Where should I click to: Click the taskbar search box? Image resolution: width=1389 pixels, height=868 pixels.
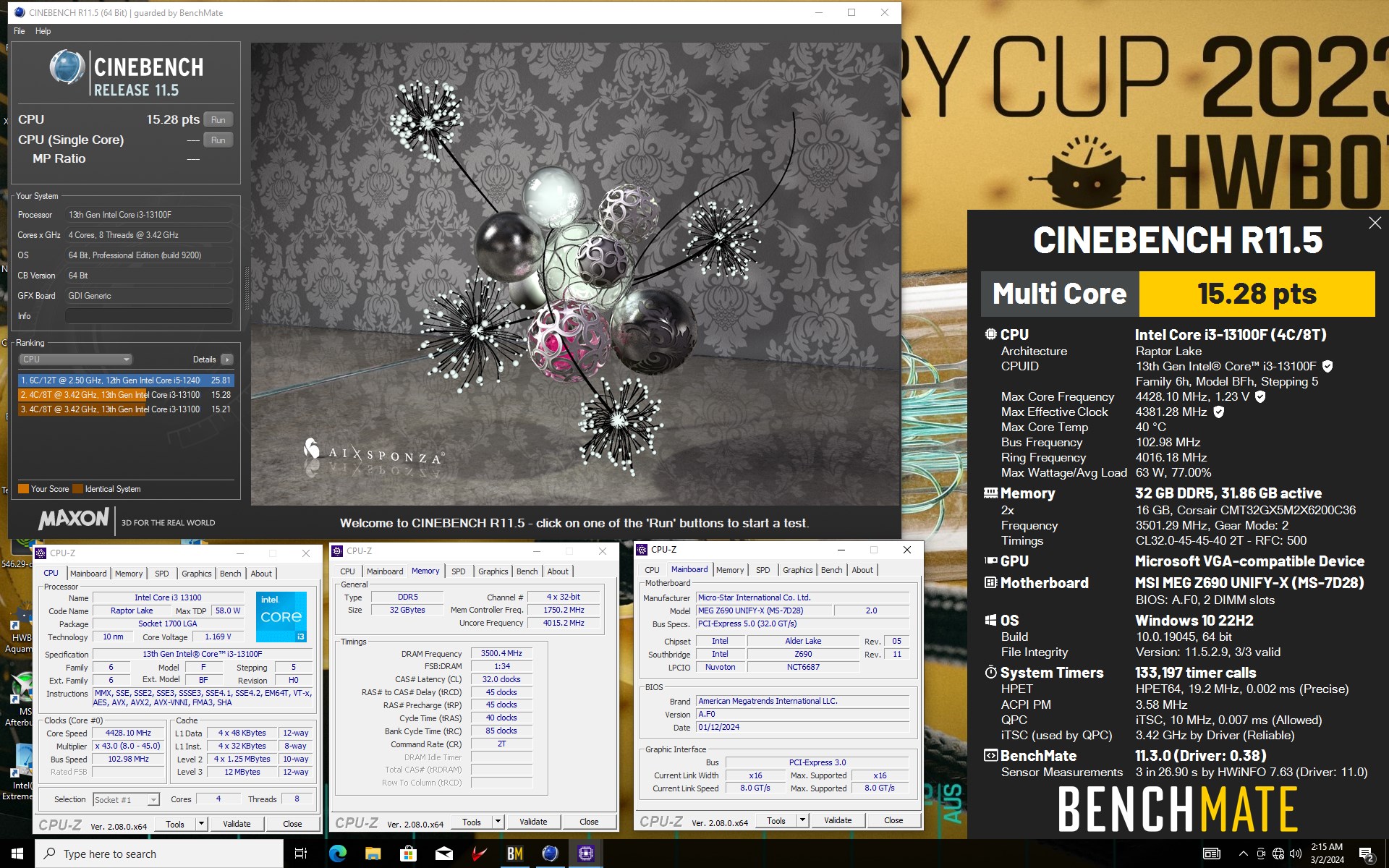[x=159, y=854]
